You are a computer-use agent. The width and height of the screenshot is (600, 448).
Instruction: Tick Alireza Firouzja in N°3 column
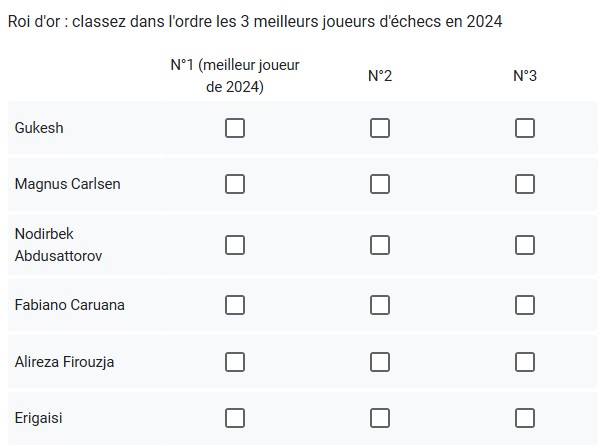tap(525, 362)
